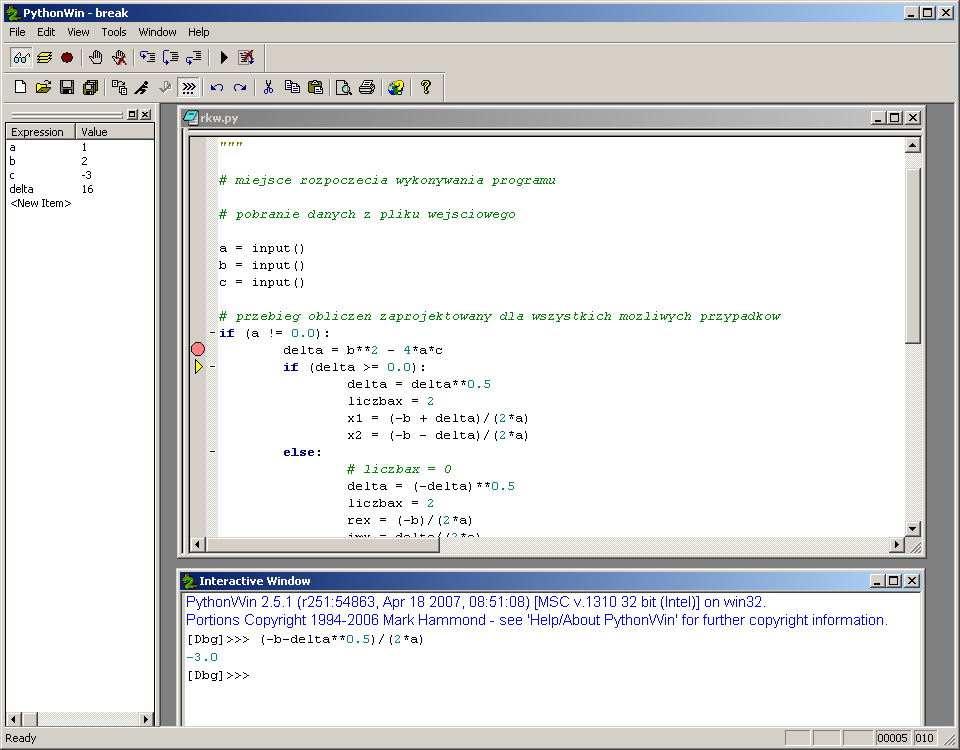Screen dimensions: 960x750
Task: Click the Close debugger icon
Action: [246, 58]
